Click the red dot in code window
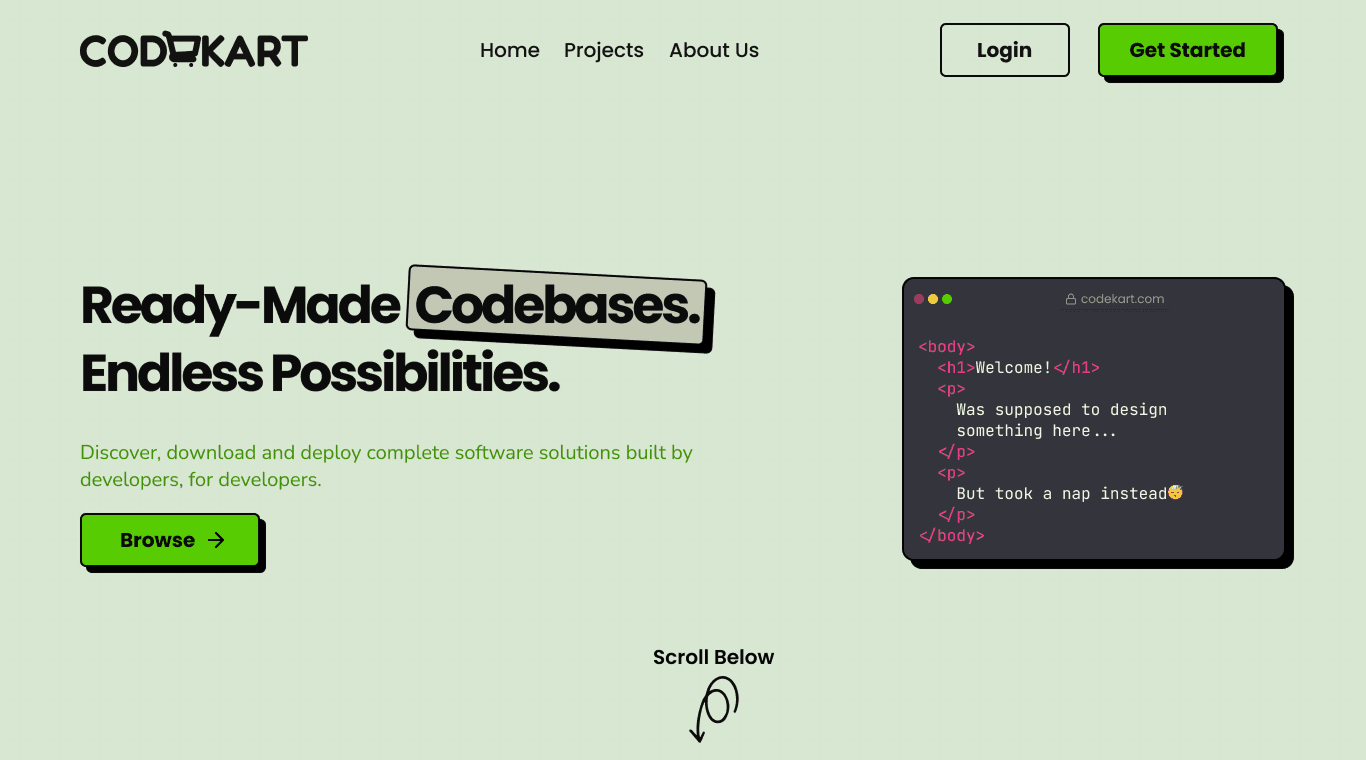 [x=919, y=299]
